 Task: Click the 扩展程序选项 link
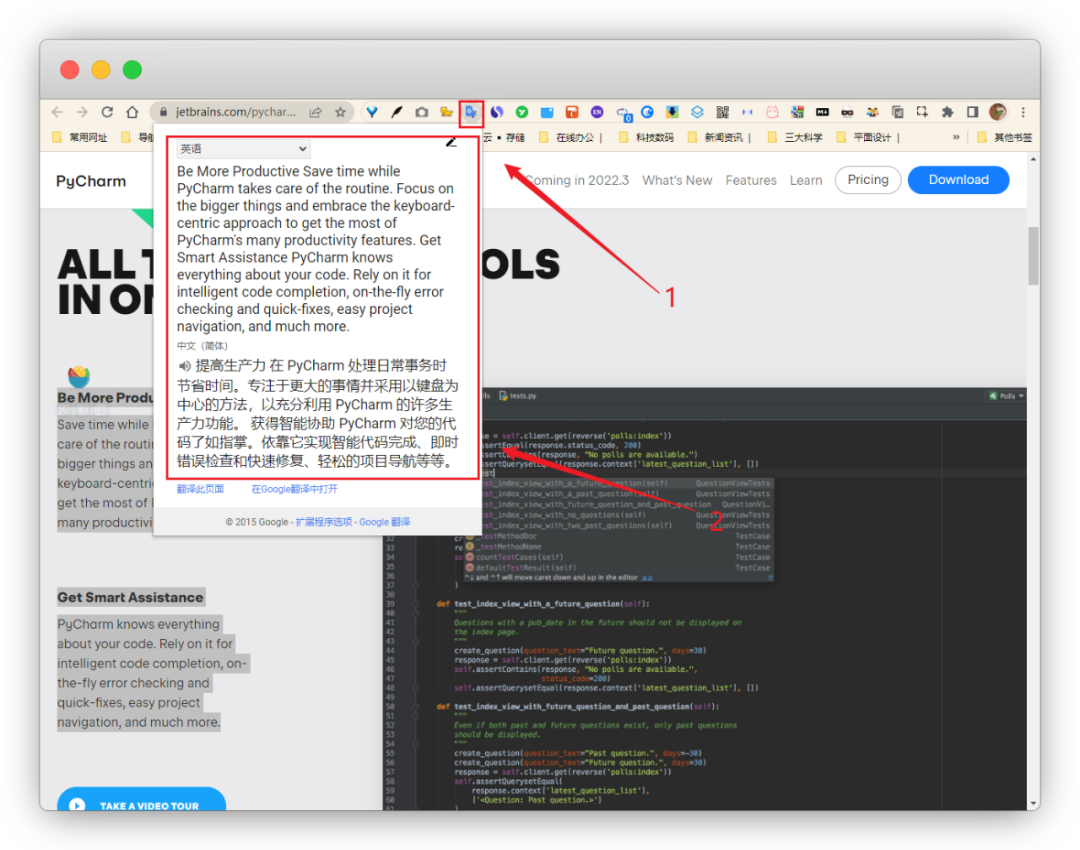[x=324, y=522]
